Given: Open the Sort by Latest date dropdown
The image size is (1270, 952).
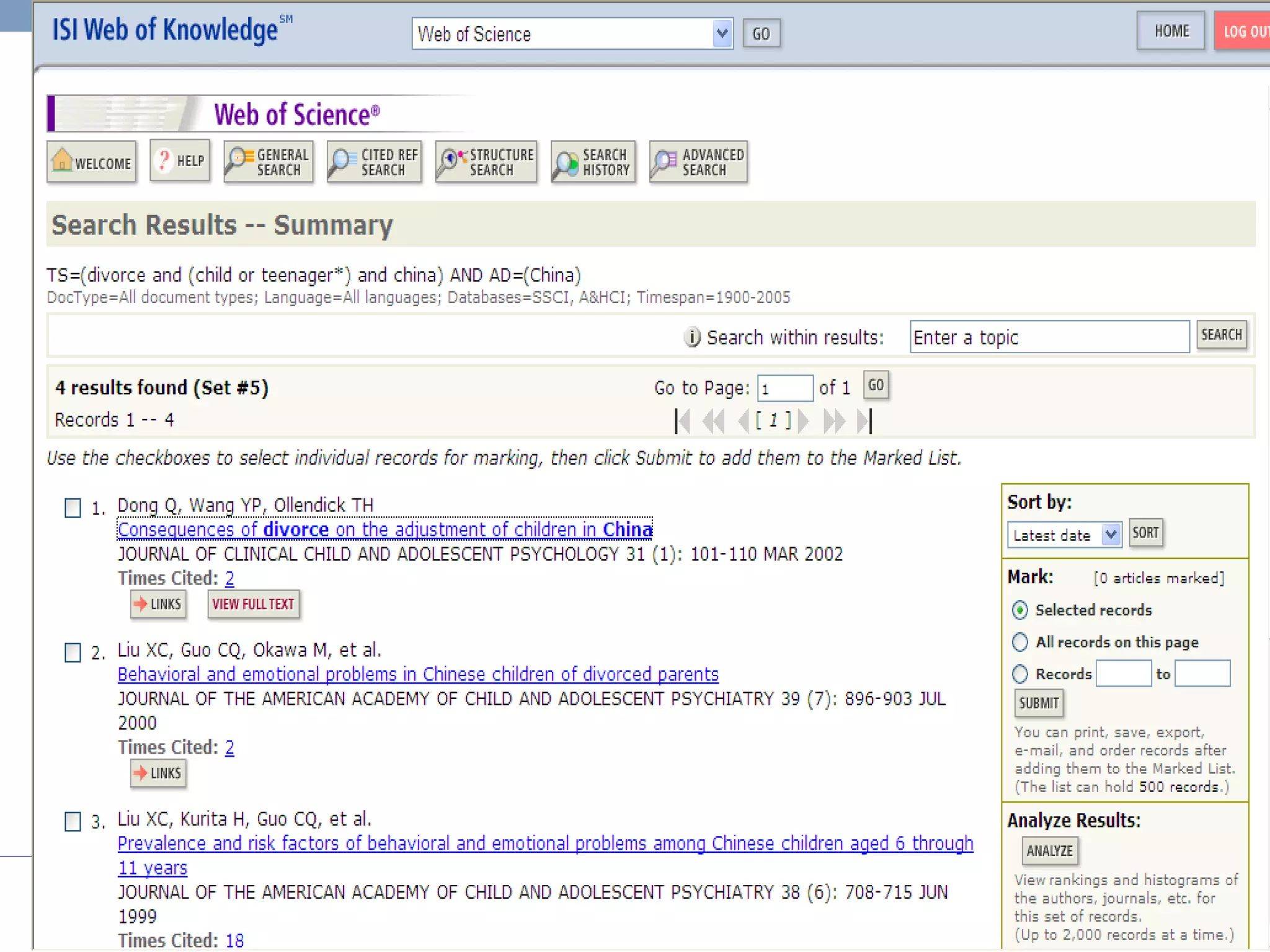Looking at the screenshot, I should click(1111, 534).
